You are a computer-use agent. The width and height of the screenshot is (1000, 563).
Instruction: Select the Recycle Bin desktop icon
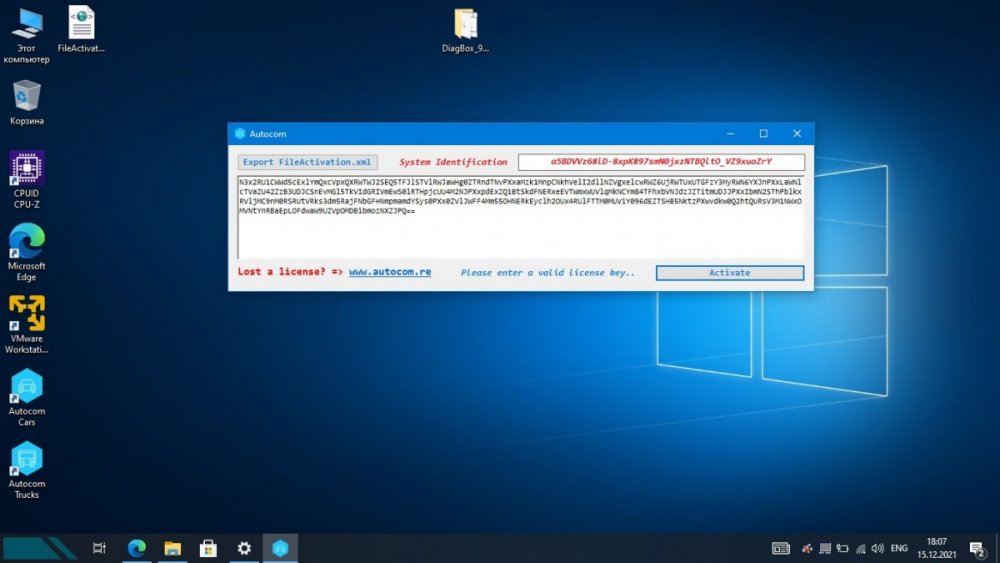pyautogui.click(x=27, y=98)
